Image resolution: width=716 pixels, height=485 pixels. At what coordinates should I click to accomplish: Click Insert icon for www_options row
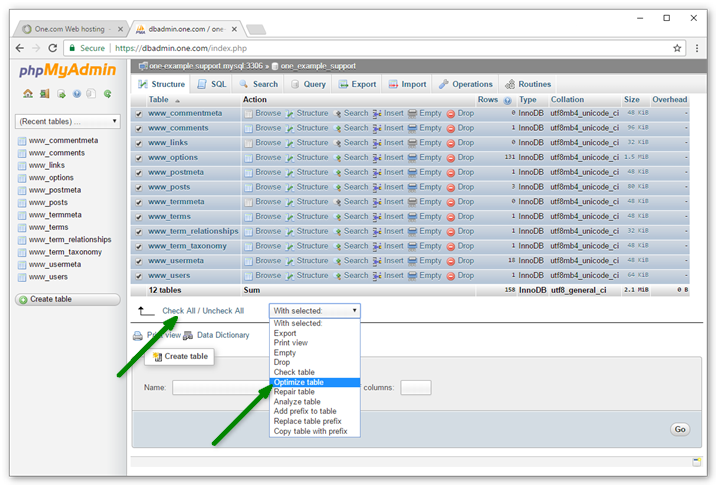coord(377,158)
